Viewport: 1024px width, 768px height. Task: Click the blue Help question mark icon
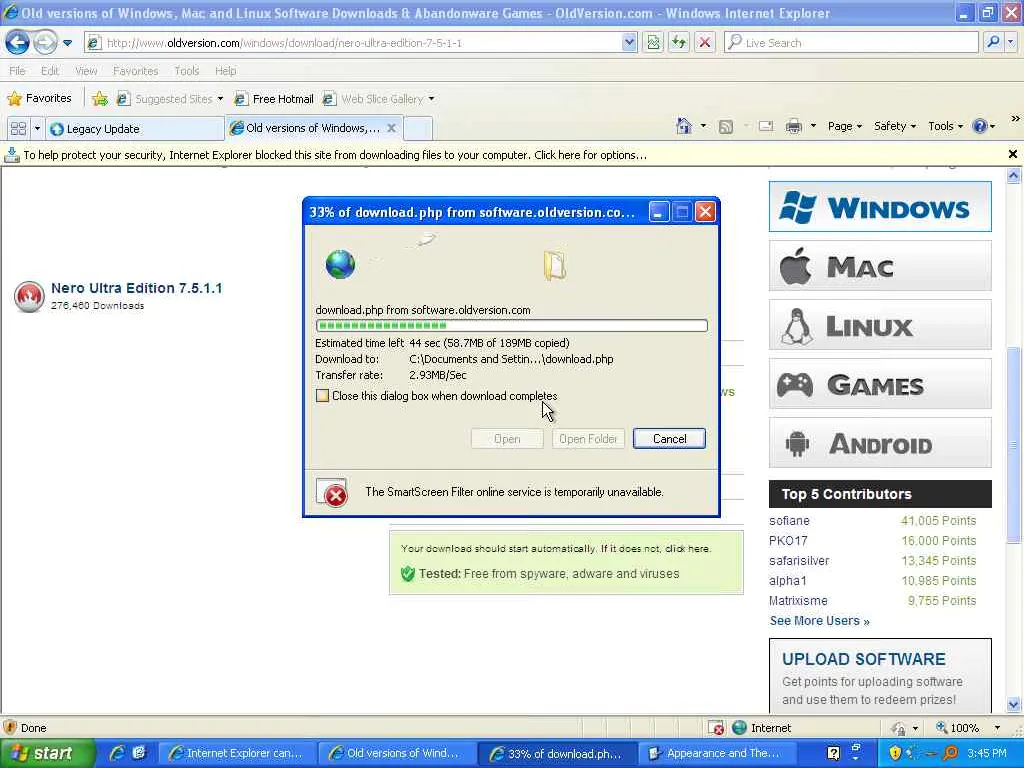[980, 126]
